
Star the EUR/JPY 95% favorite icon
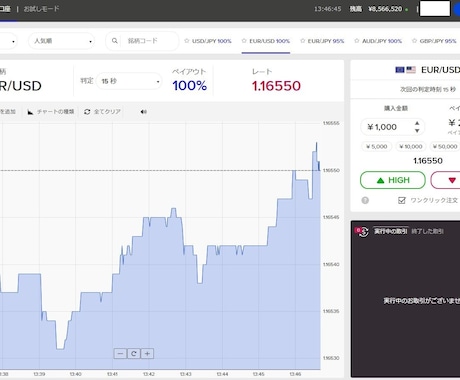pyautogui.click(x=302, y=41)
